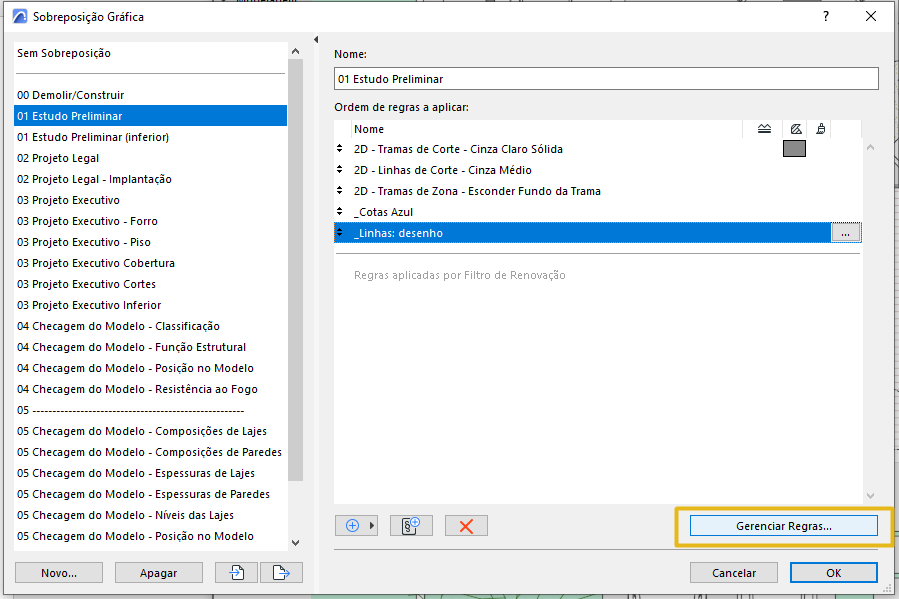Select Sem Sobreposição in the list
The width and height of the screenshot is (899, 599).
150,53
